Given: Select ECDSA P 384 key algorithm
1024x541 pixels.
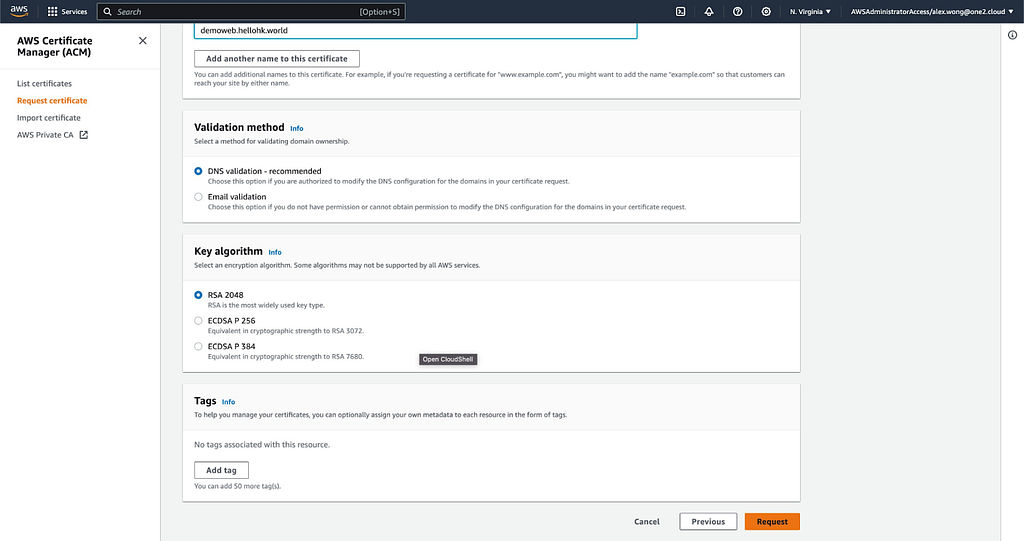Looking at the screenshot, I should pos(198,346).
